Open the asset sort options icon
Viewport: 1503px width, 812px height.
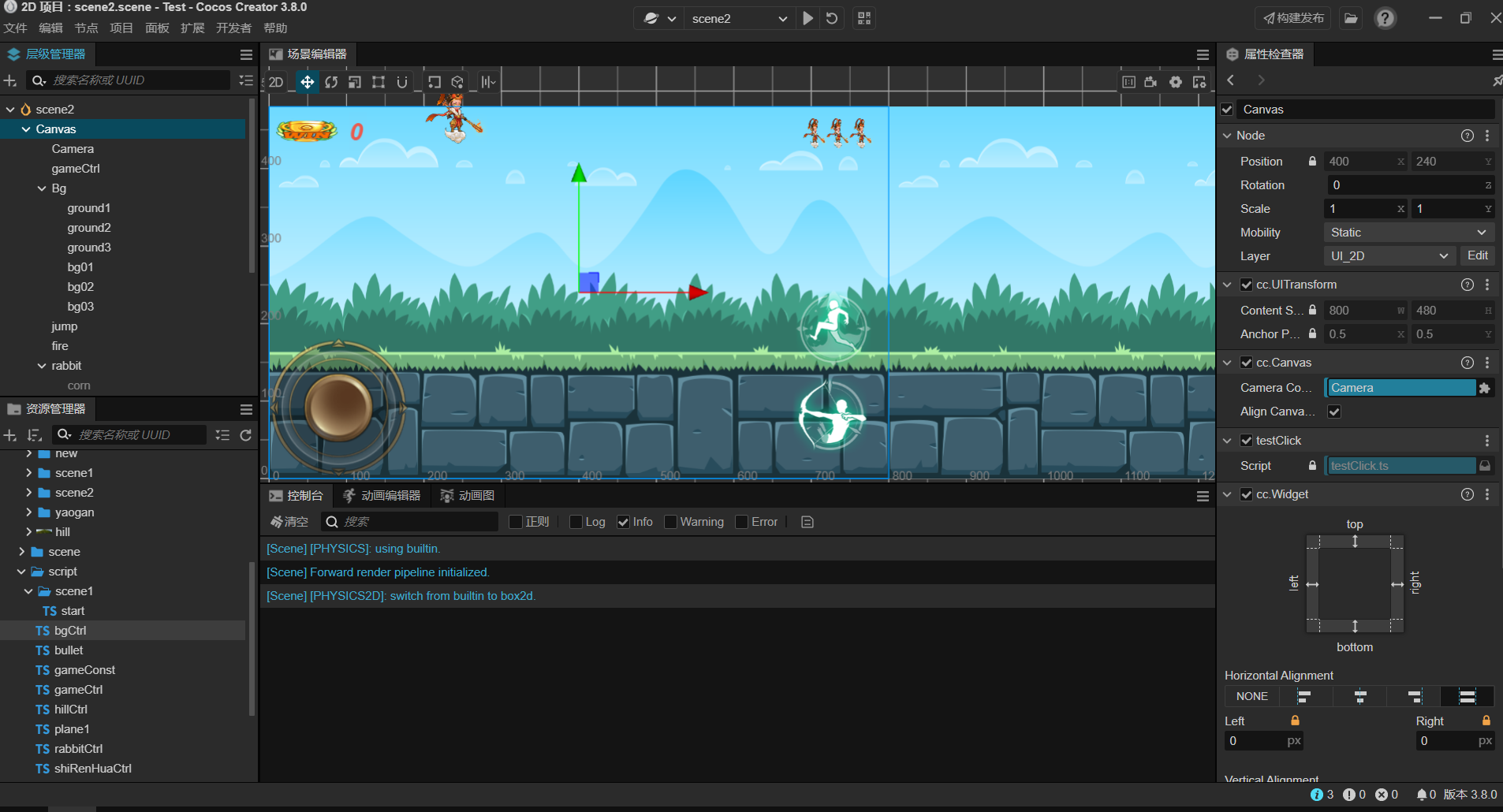[34, 435]
